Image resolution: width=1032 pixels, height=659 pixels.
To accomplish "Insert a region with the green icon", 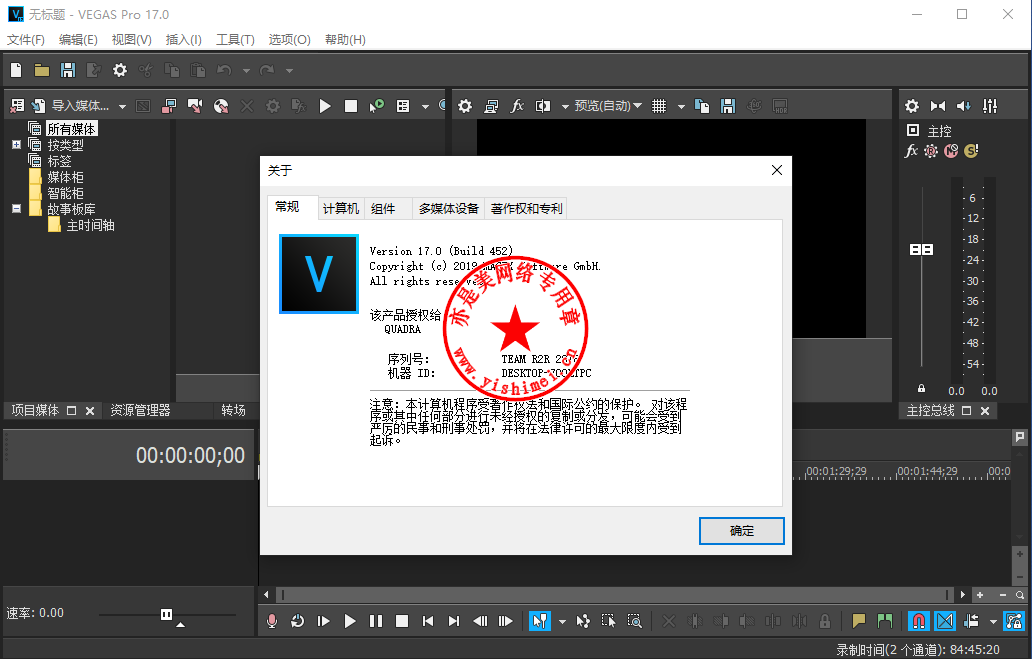I will tap(885, 621).
